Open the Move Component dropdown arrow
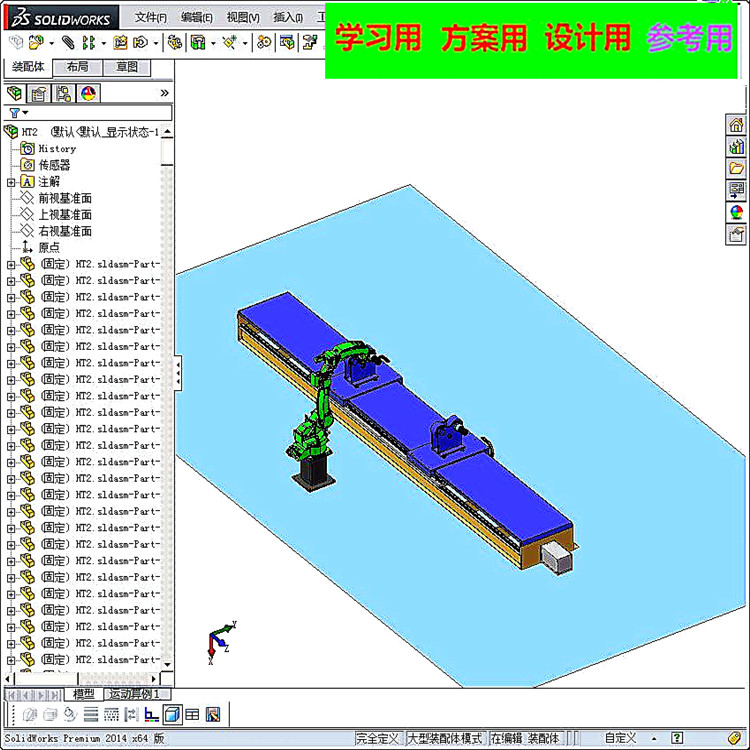The height and width of the screenshot is (750, 750). point(155,44)
